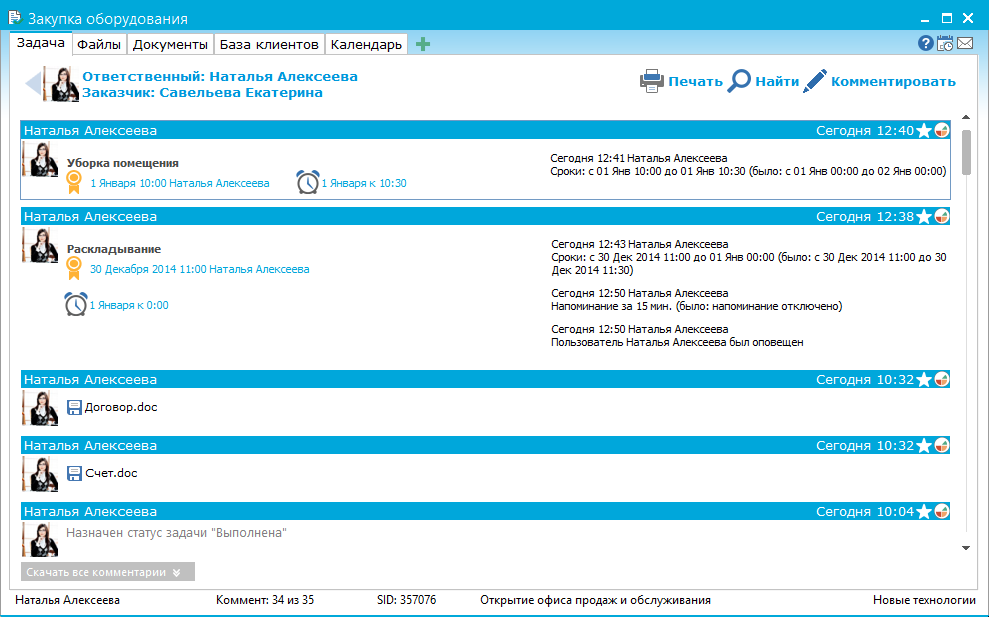This screenshot has height=617, width=989.
Task: Switch to the Календарь tab
Action: pos(366,44)
